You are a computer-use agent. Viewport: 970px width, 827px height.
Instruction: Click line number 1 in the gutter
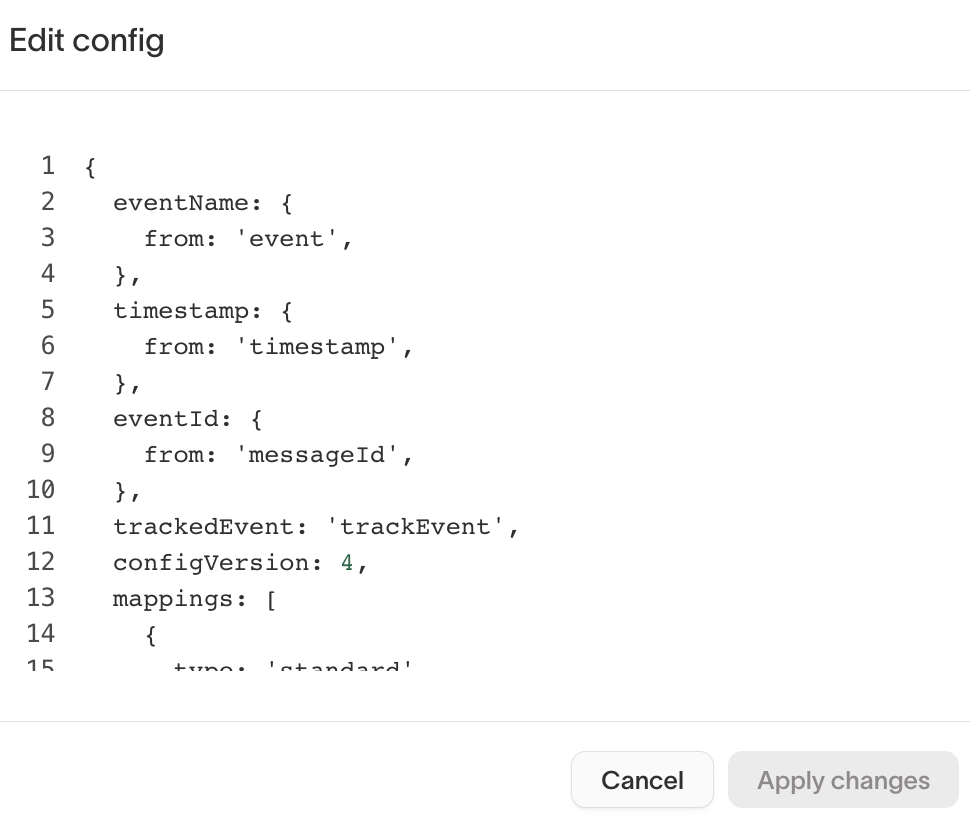[47, 166]
